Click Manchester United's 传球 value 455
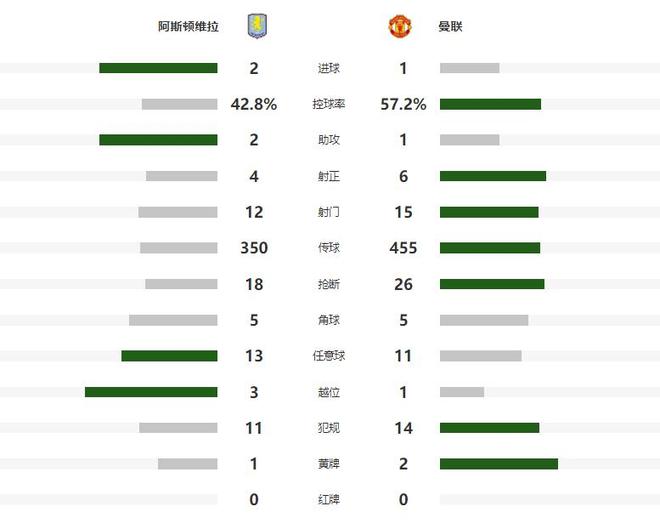This screenshot has width=660, height=529. point(403,248)
